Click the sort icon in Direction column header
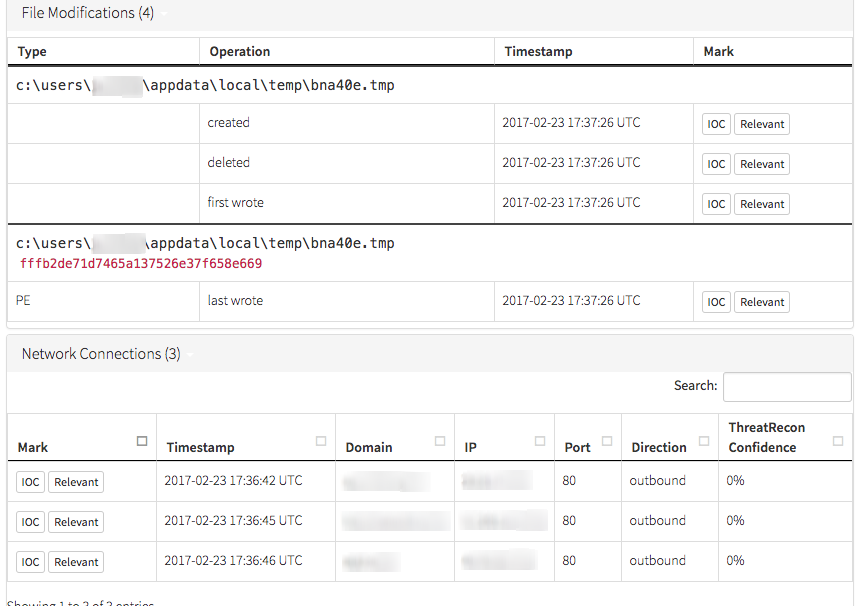 [x=704, y=441]
